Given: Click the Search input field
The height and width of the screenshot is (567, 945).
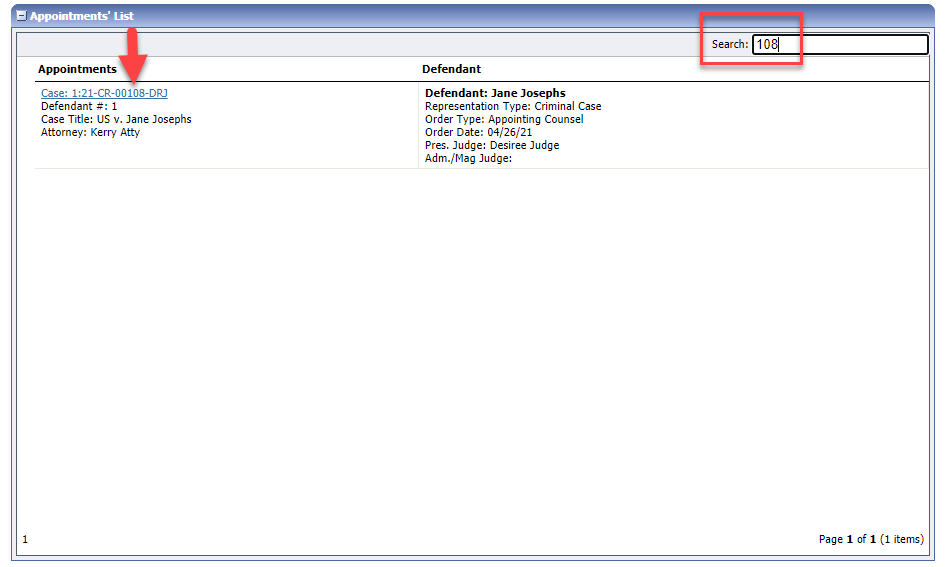Looking at the screenshot, I should (840, 44).
